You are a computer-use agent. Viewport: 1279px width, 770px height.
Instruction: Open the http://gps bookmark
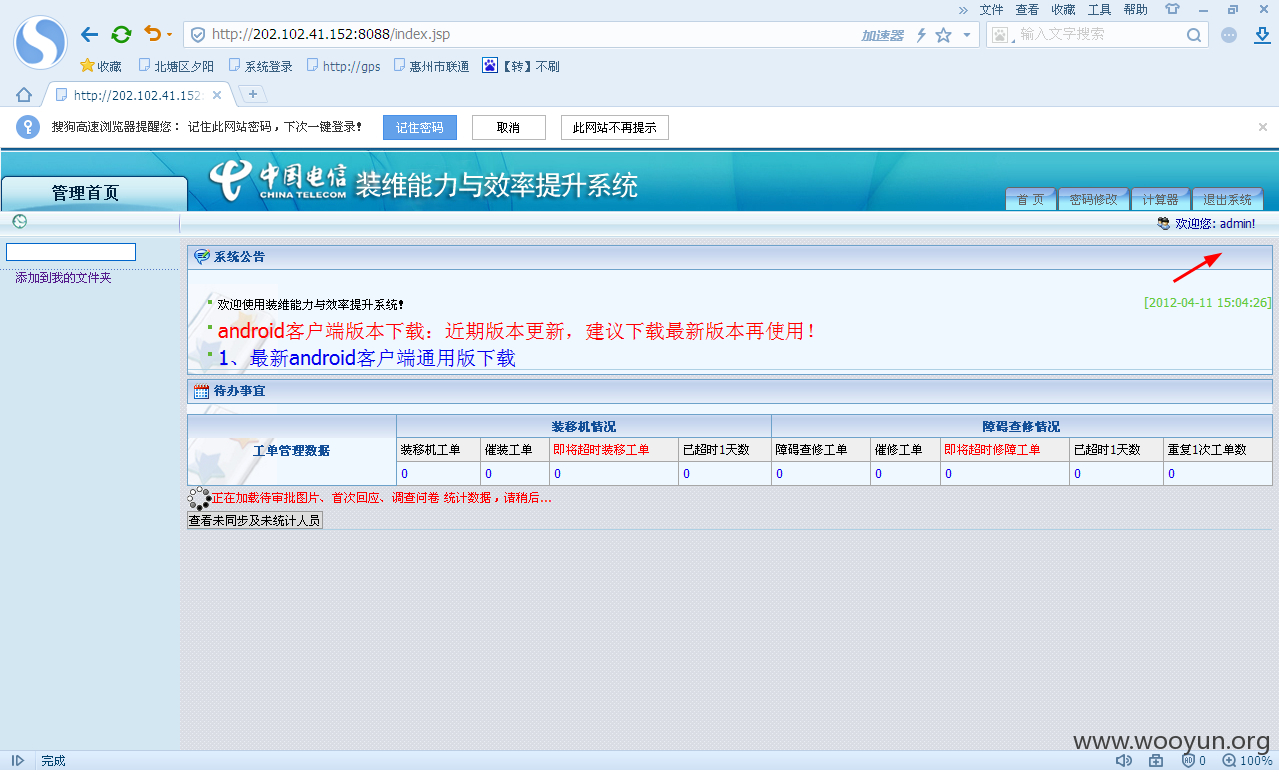343,66
